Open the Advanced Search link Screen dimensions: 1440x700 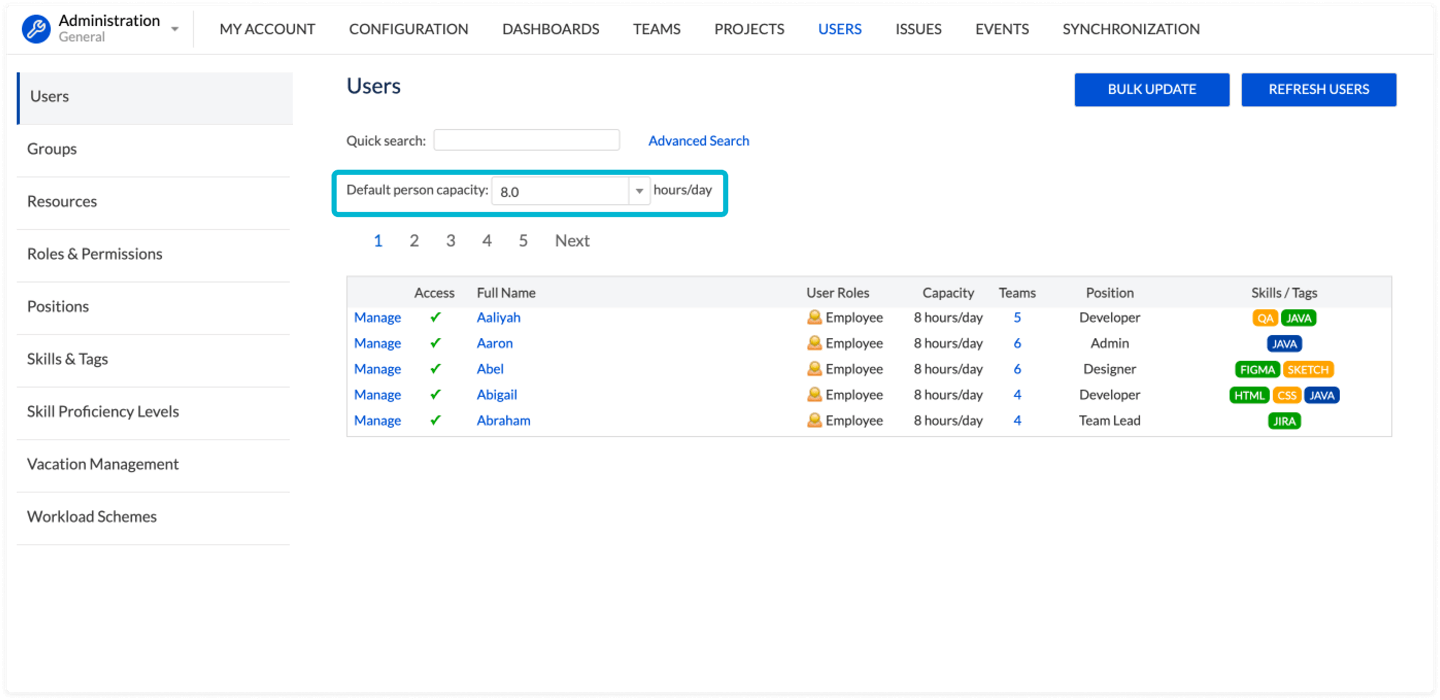(698, 141)
